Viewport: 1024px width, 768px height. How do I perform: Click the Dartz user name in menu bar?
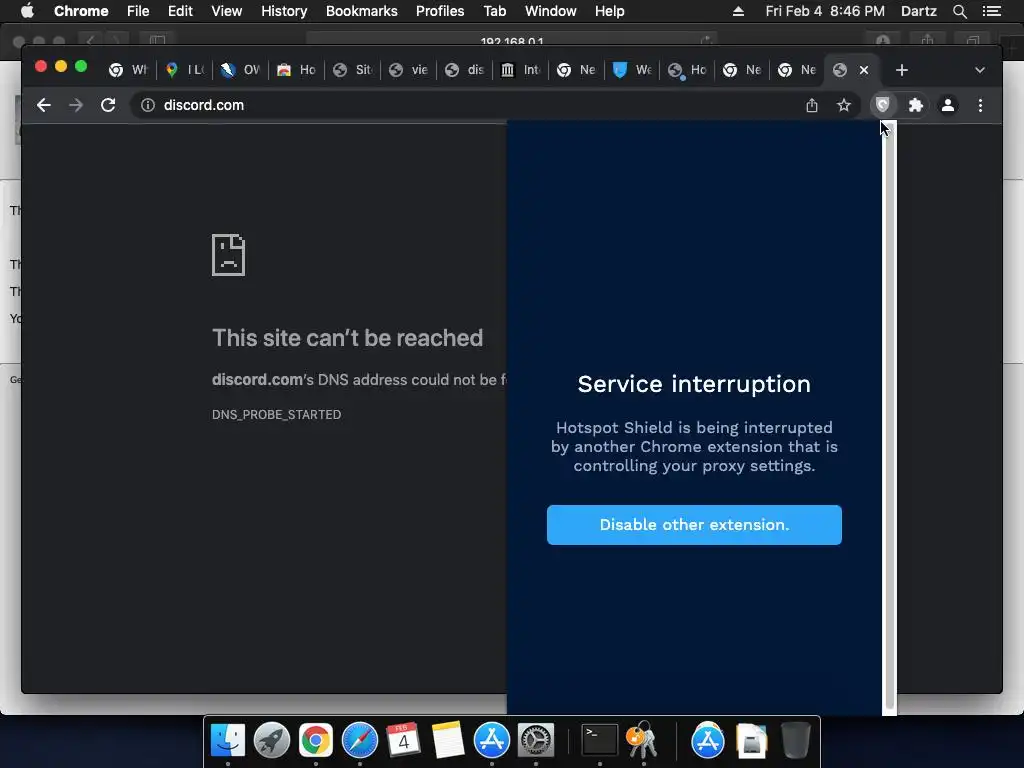pos(919,11)
